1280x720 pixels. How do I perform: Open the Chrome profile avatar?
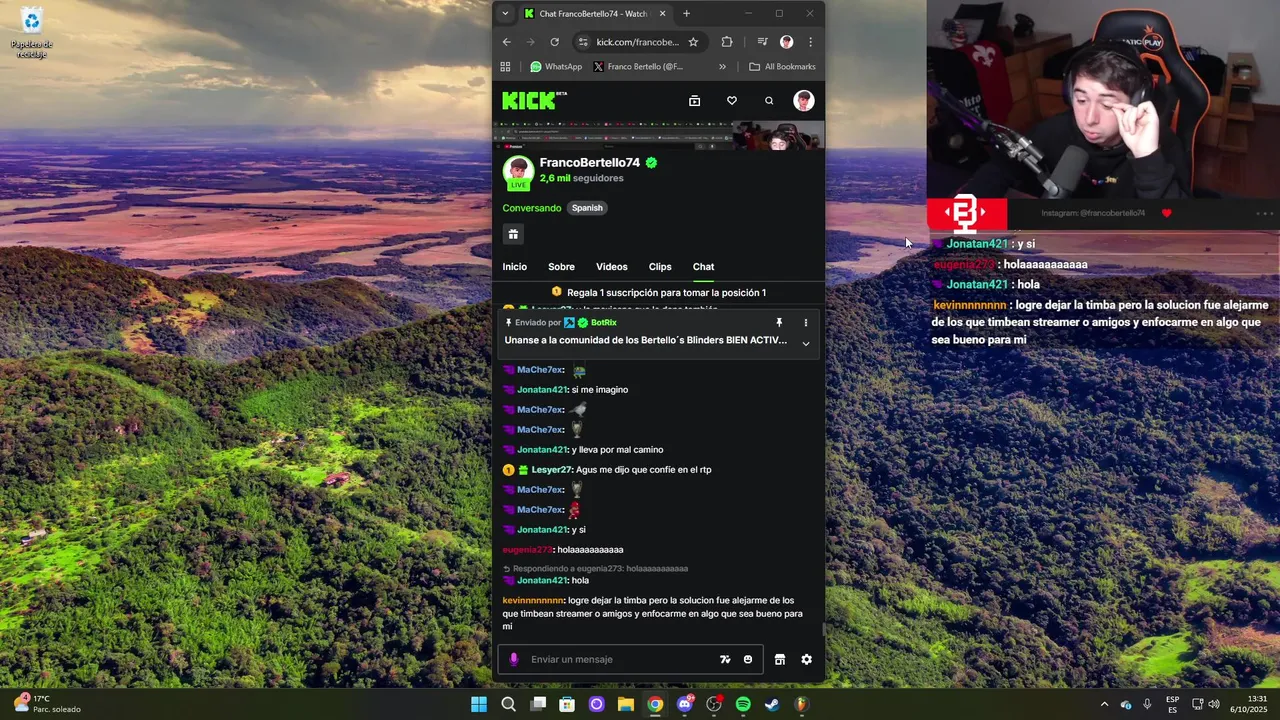click(x=786, y=42)
